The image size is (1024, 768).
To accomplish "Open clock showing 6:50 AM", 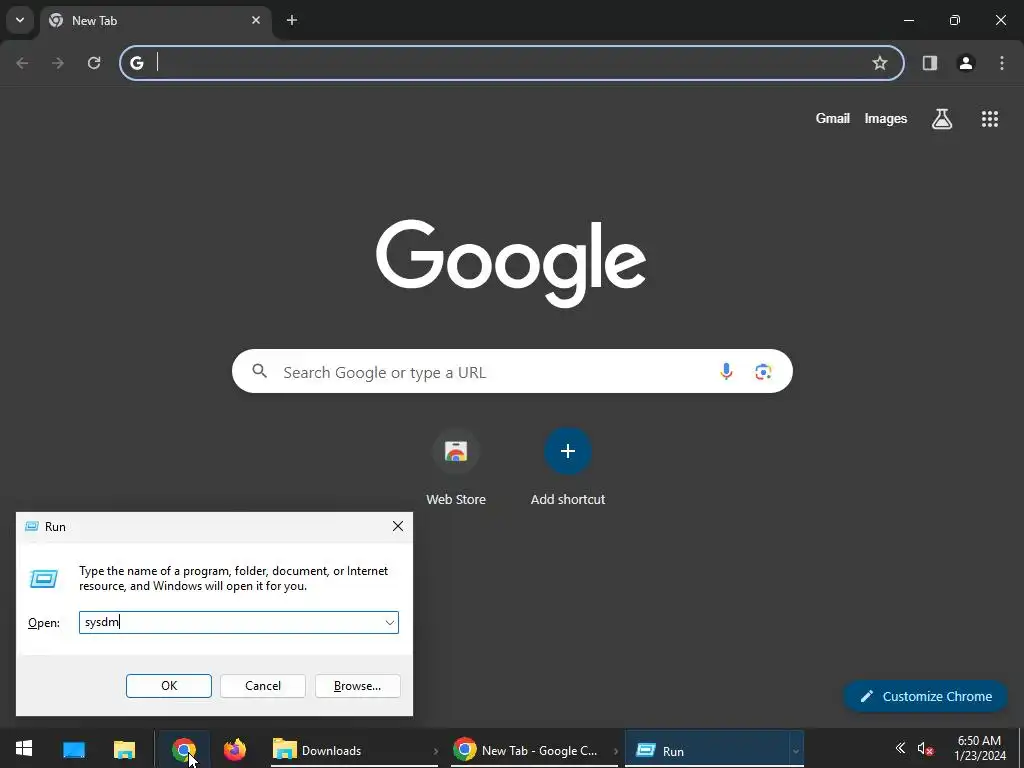I will coord(980,748).
